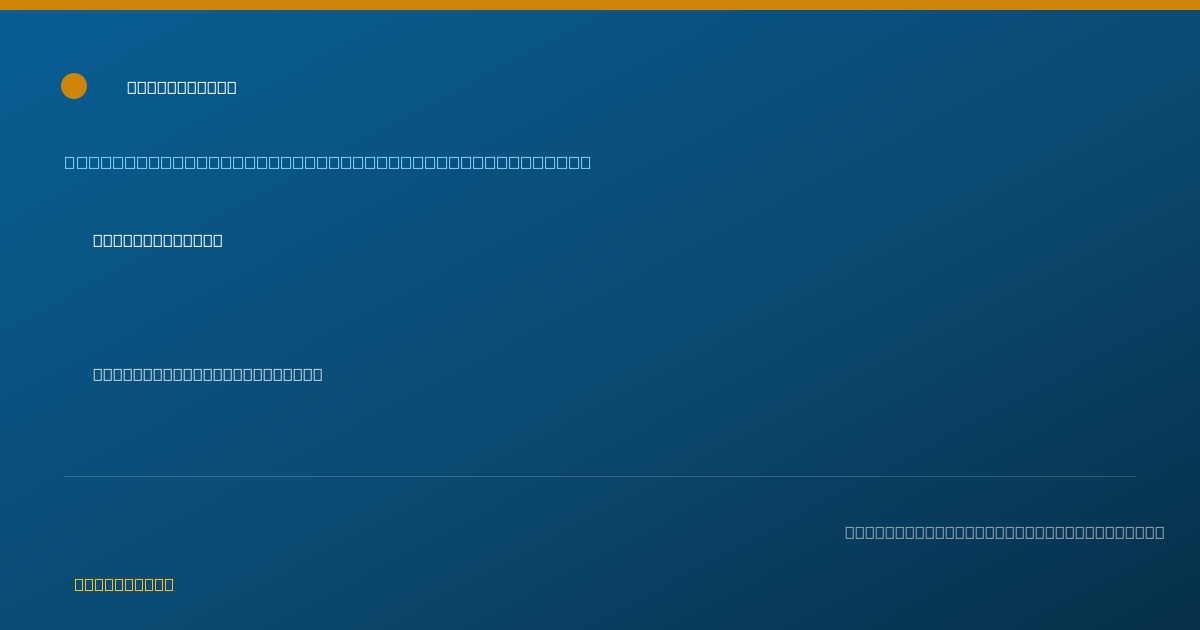Click the orange accent bar at the top
Viewport: 1200px width, 630px height.
(600, 5)
